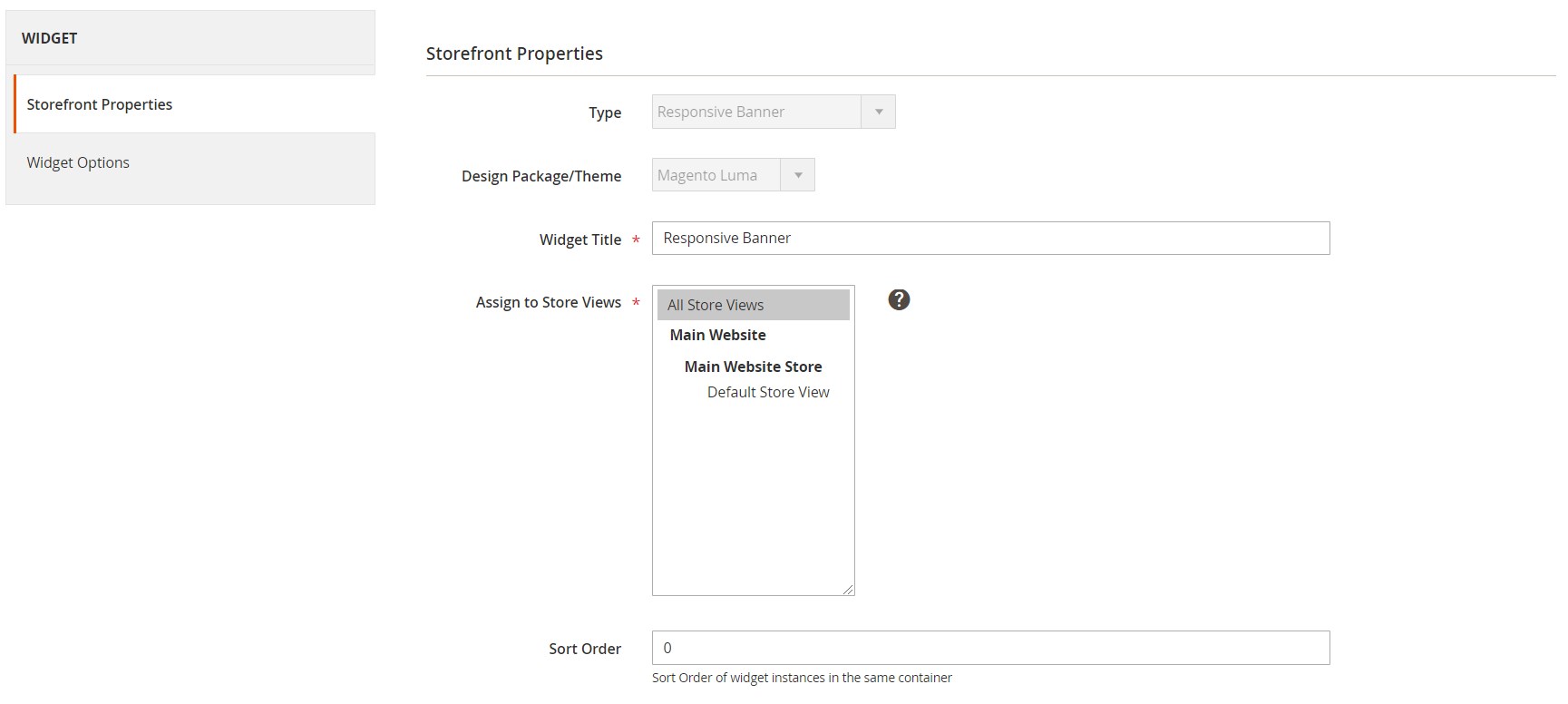Viewport: 1568px width, 704px height.
Task: Expand the Design Package/Theme dropdown arrow
Action: click(797, 175)
